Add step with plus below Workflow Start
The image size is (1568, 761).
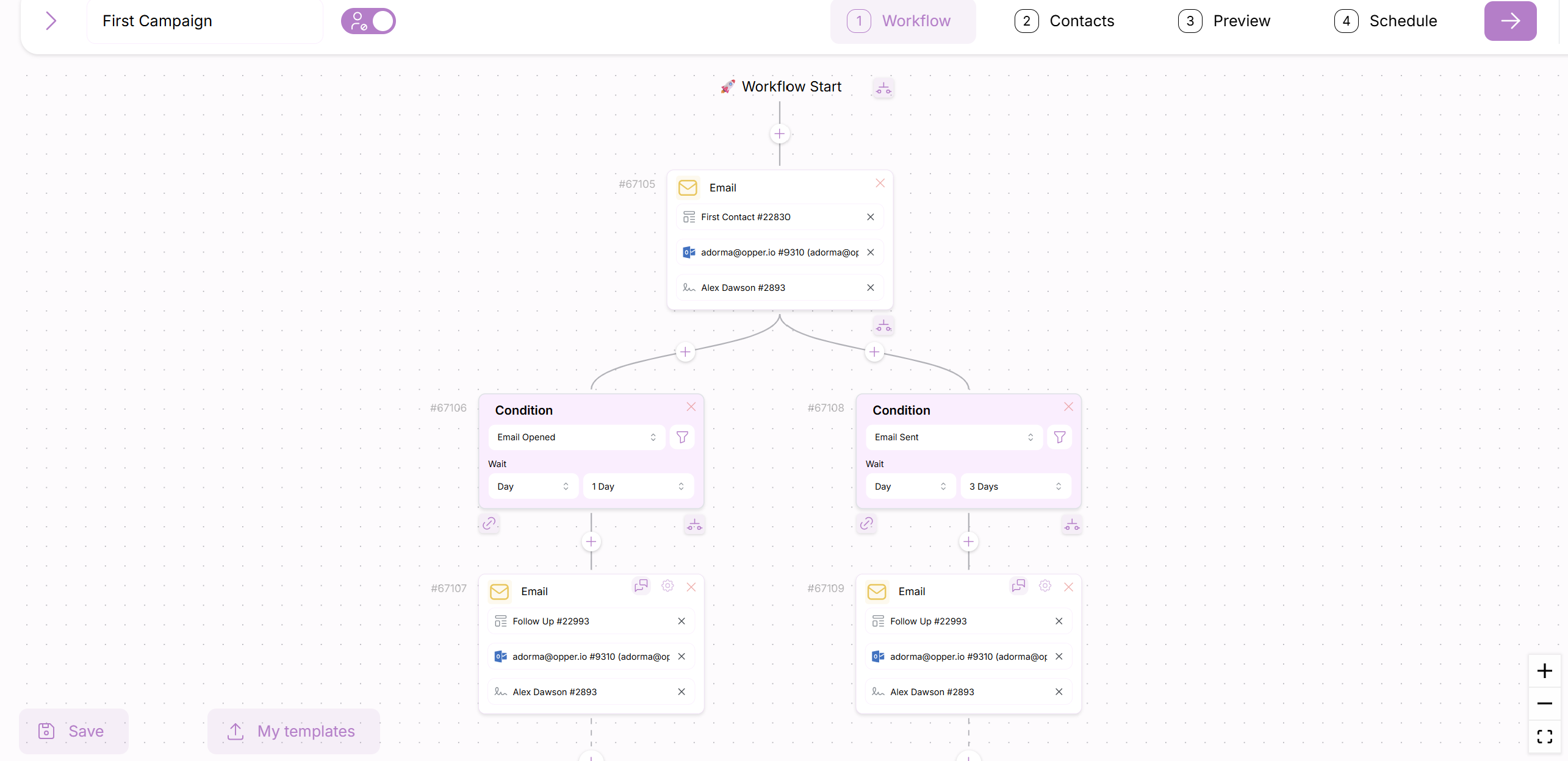(779, 134)
